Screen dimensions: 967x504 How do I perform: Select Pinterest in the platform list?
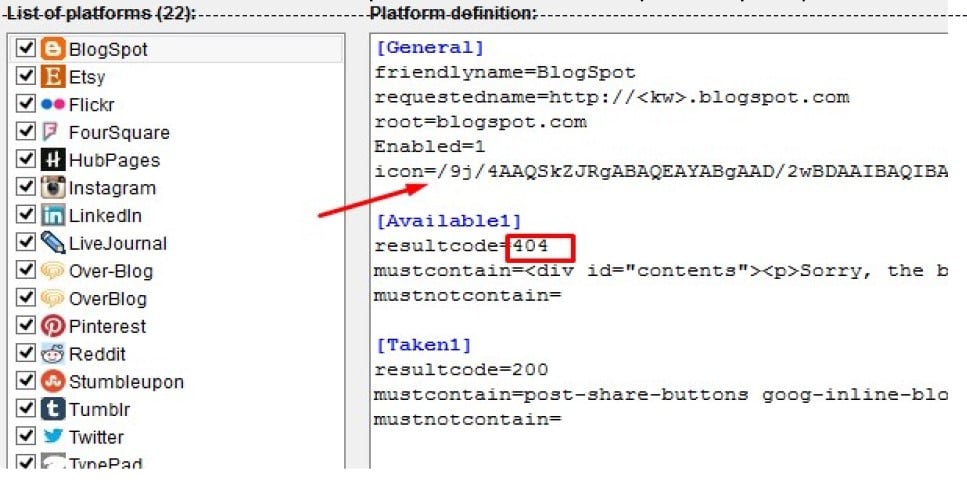coord(107,326)
